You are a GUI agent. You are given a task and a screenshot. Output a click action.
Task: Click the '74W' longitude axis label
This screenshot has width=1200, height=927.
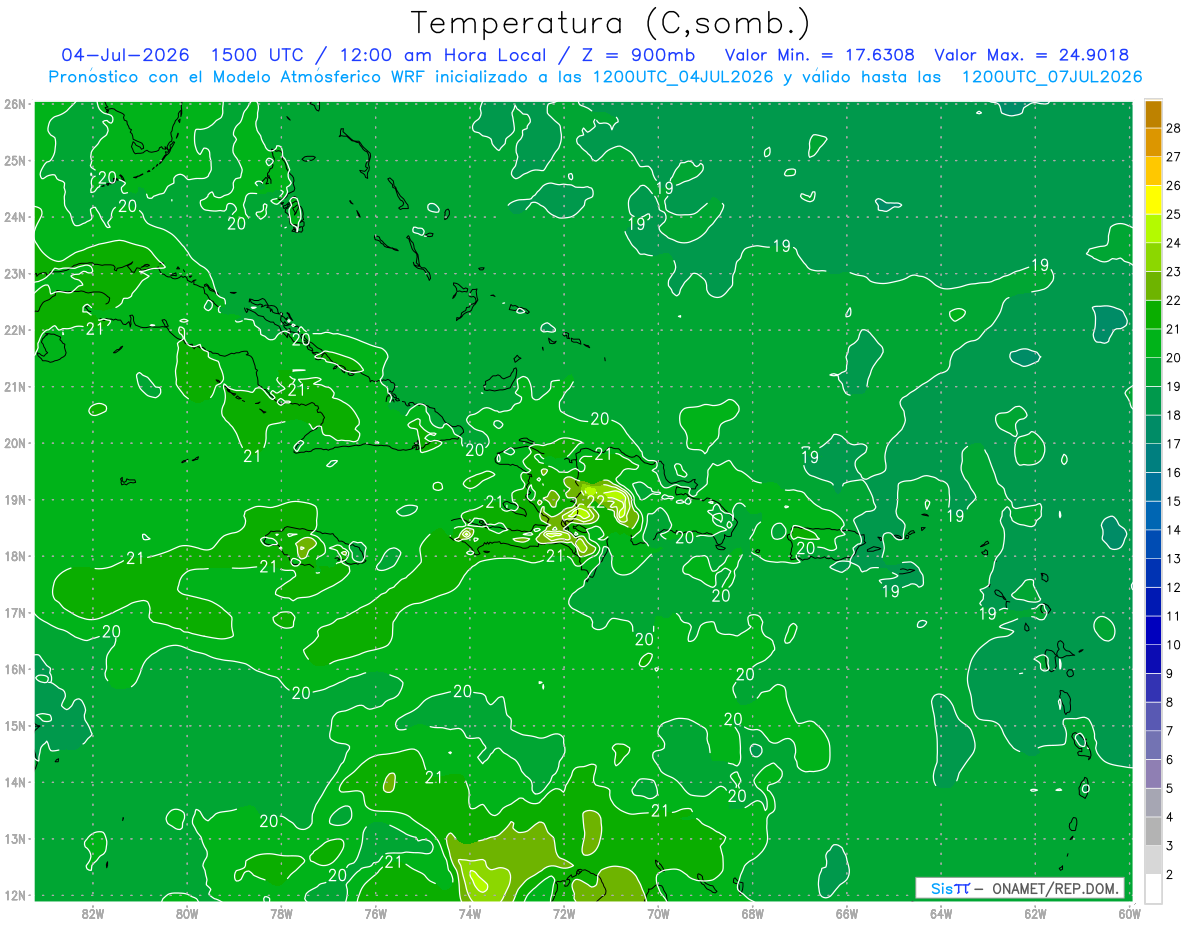click(x=470, y=913)
